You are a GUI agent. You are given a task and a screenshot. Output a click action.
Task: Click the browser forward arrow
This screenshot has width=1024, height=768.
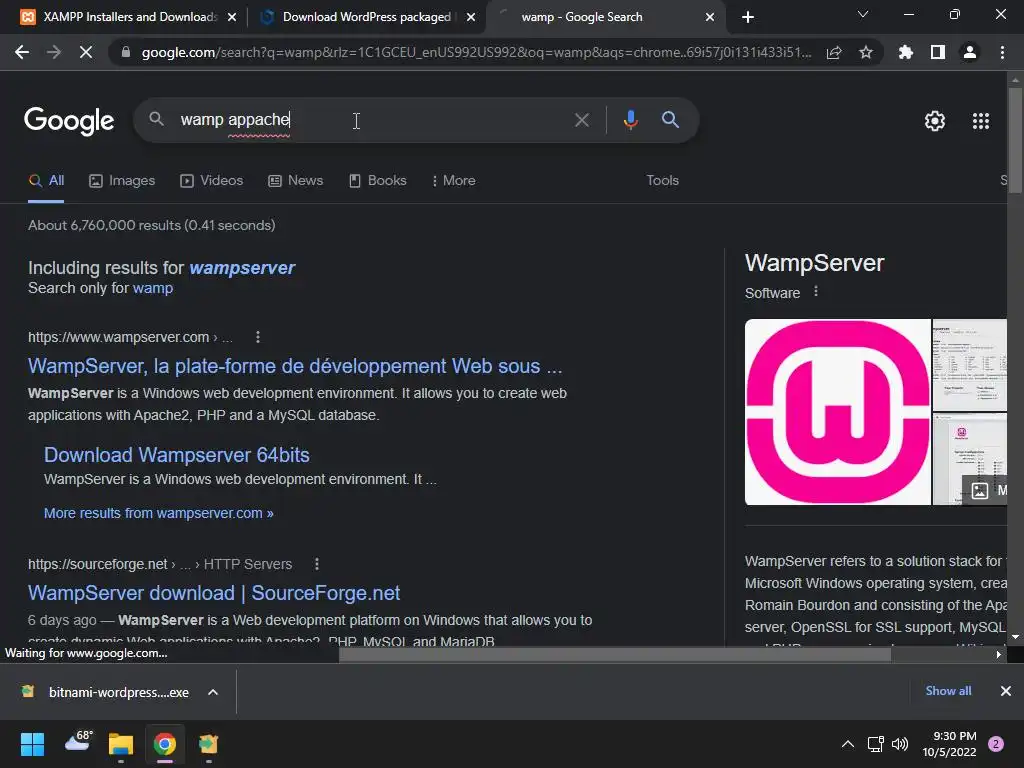click(54, 52)
